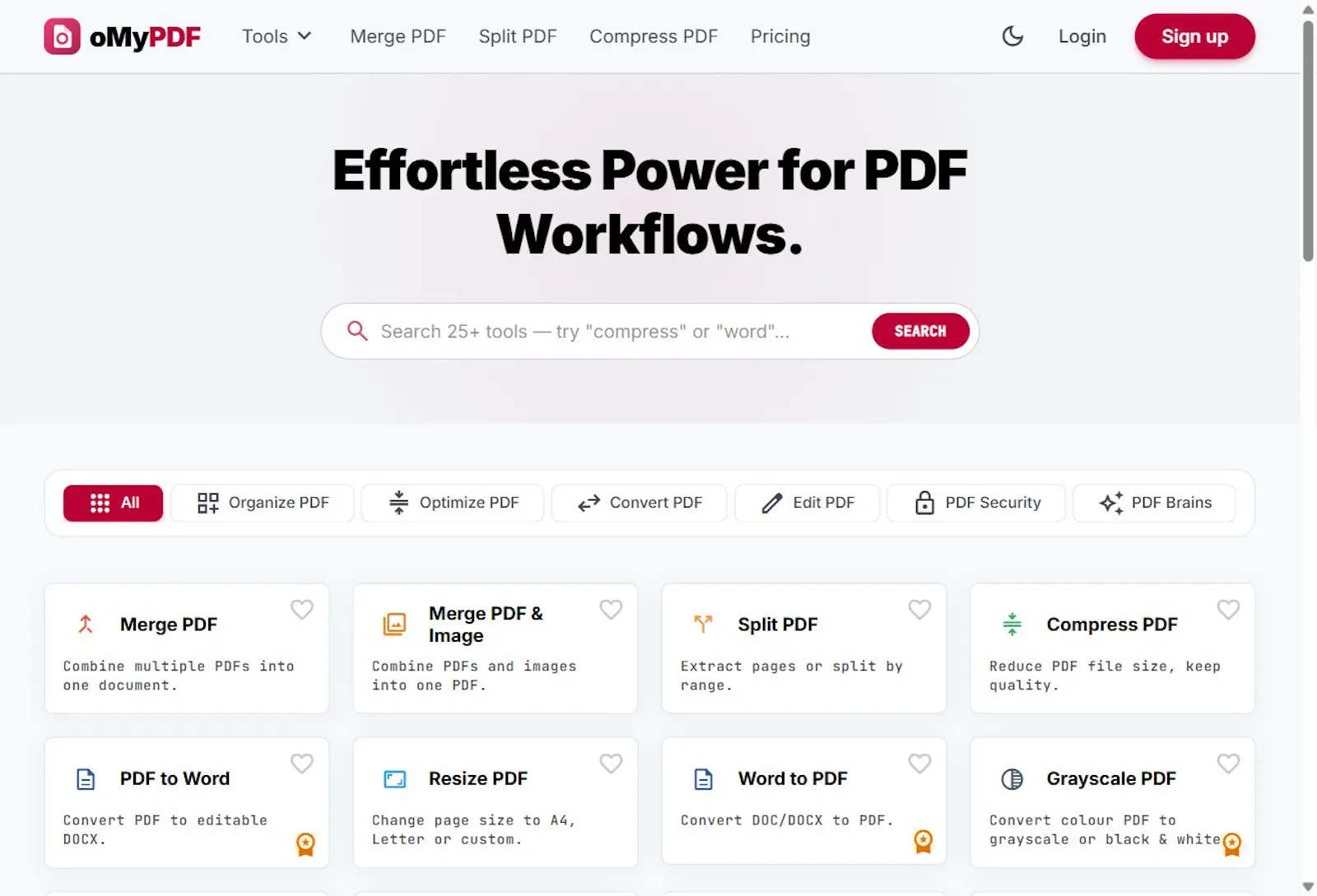Click the oMyPDF logo icon
The width and height of the screenshot is (1317, 896).
click(62, 36)
